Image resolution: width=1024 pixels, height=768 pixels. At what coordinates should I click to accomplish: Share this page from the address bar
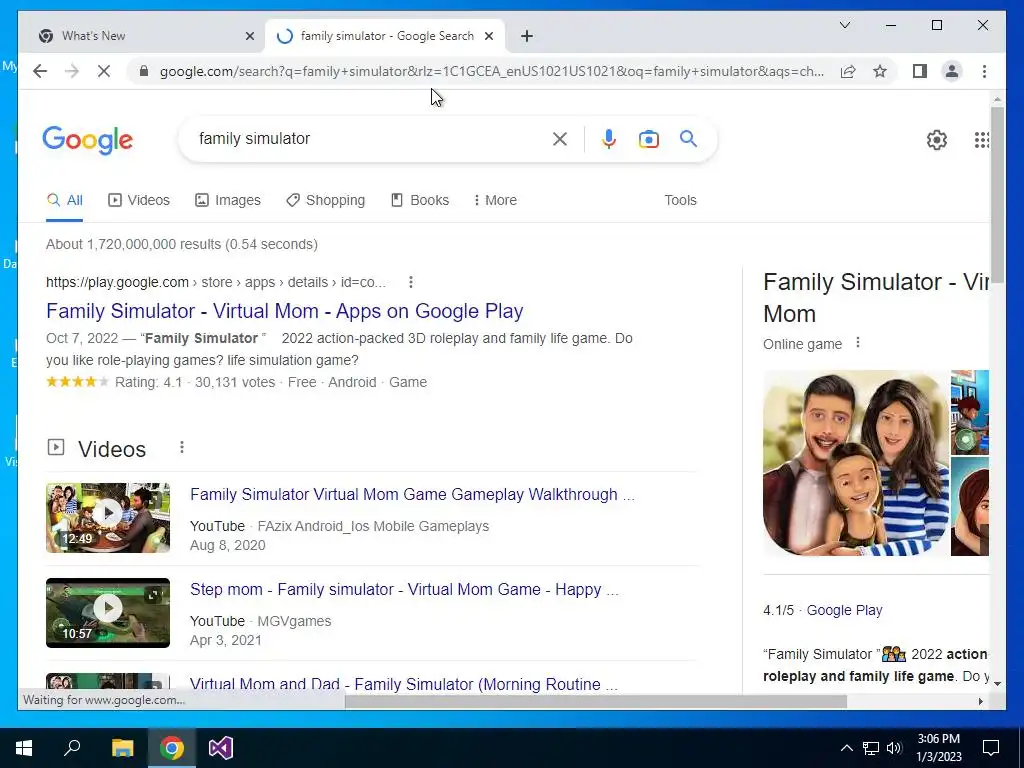coord(848,71)
